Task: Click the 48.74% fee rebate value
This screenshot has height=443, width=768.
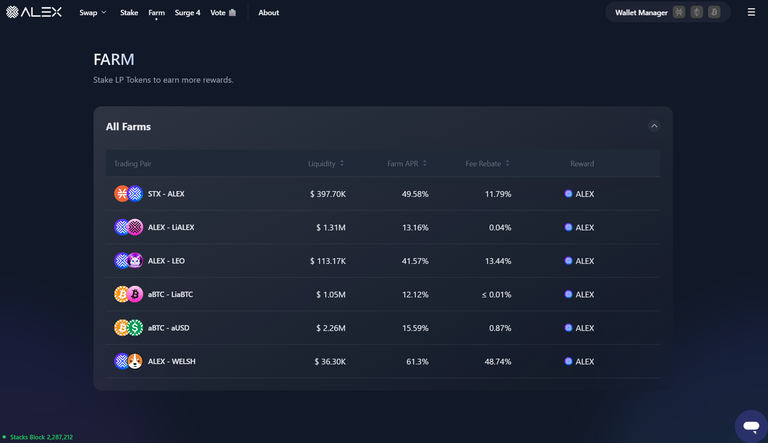Action: [x=498, y=362]
